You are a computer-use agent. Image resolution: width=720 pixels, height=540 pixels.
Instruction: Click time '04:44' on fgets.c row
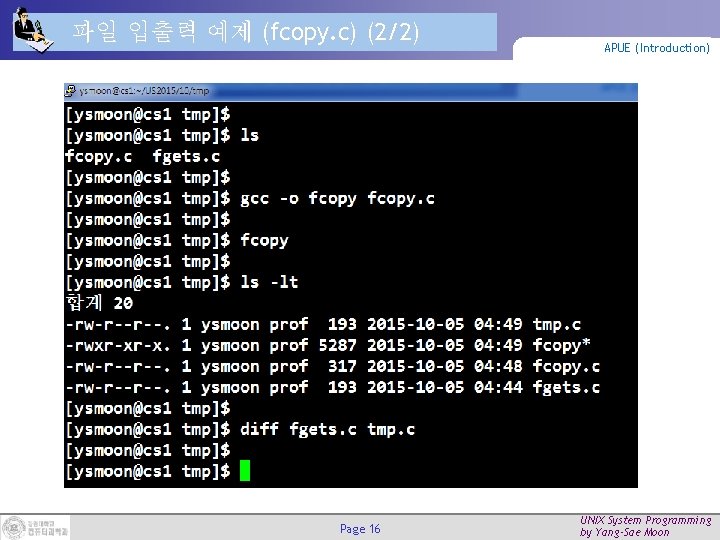pos(498,388)
